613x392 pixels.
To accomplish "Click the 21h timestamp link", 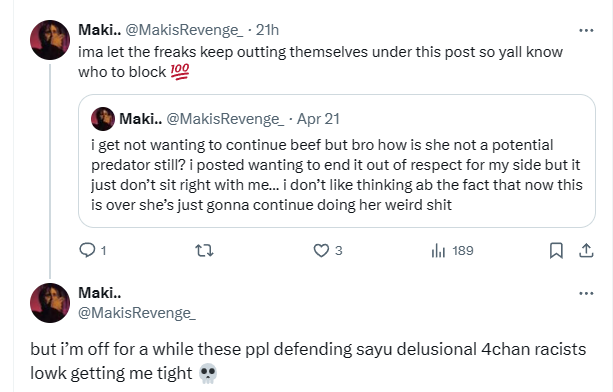I will (x=267, y=30).
